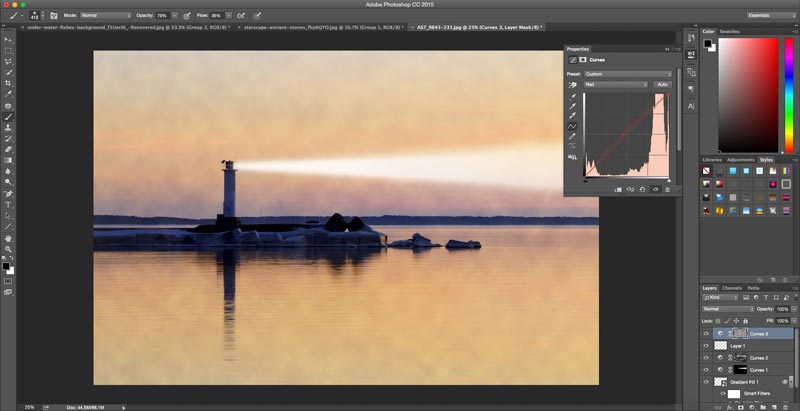Pick the black point eyedropper in Curves
The height and width of the screenshot is (411, 800).
(x=572, y=96)
